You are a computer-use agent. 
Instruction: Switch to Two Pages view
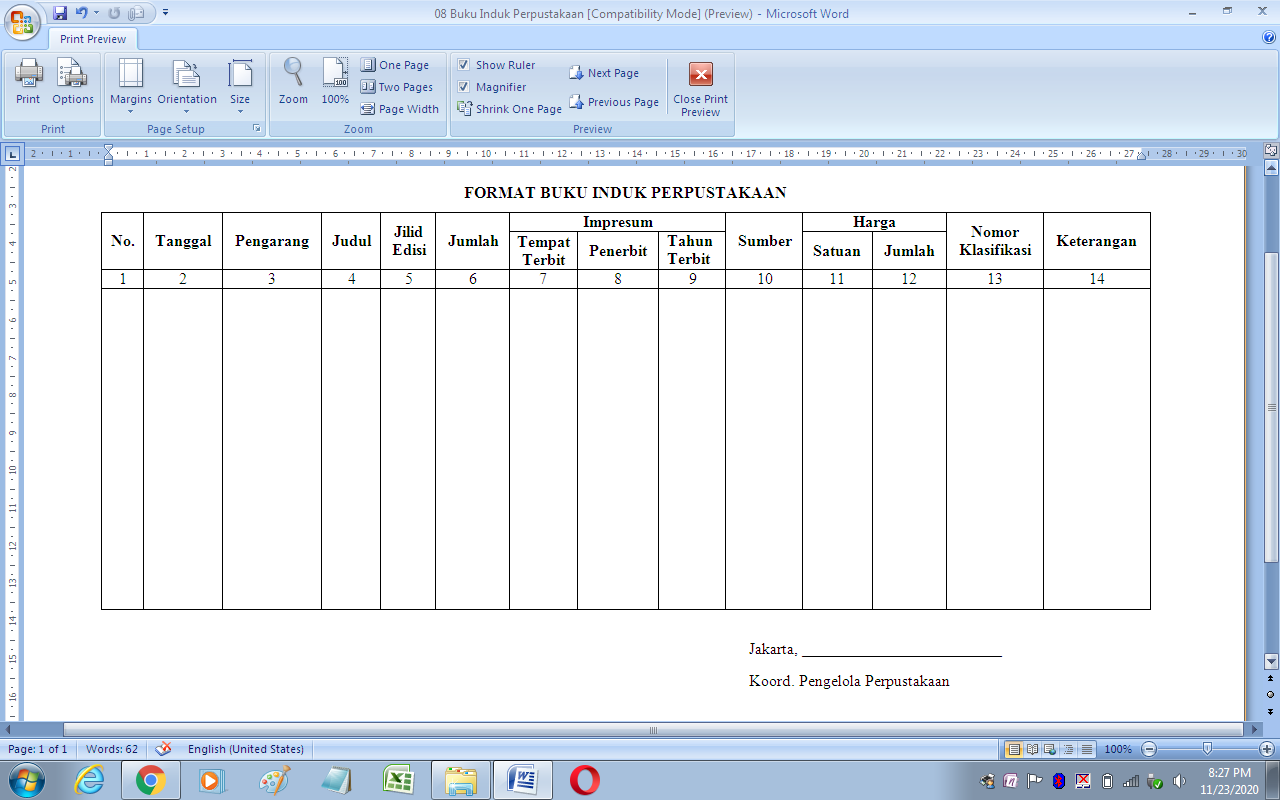click(397, 87)
